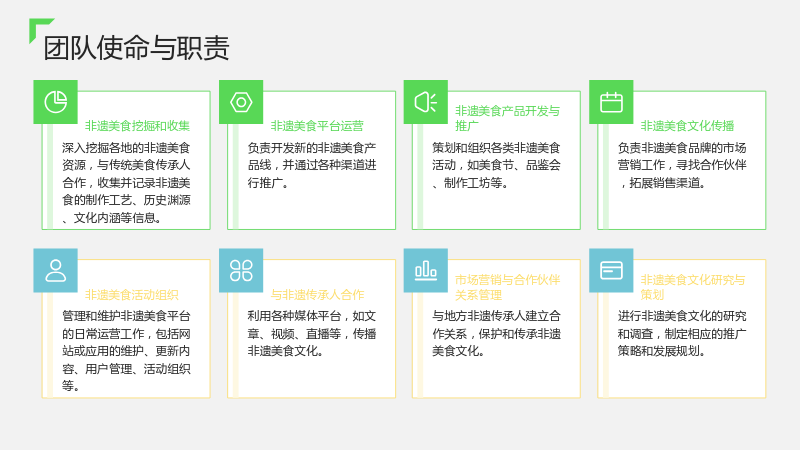This screenshot has width=800, height=450.
Task: Click the megaphone speaker icon
Action: [426, 102]
